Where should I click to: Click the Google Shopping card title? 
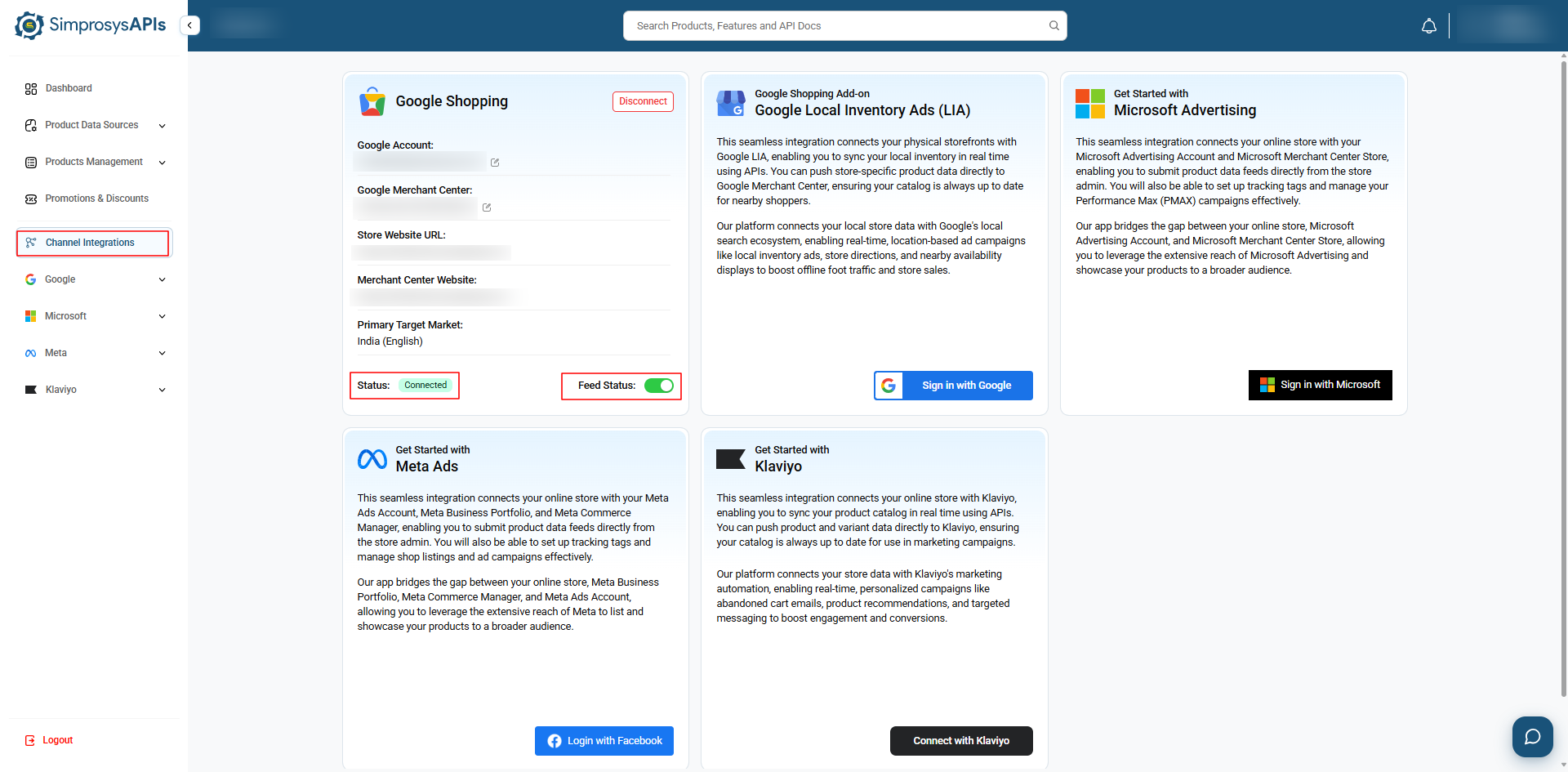click(452, 101)
